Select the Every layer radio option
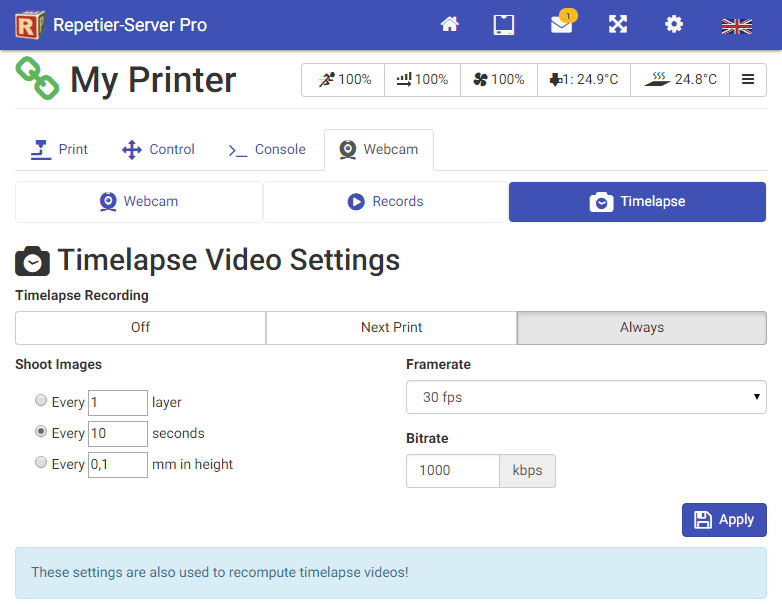 click(41, 401)
